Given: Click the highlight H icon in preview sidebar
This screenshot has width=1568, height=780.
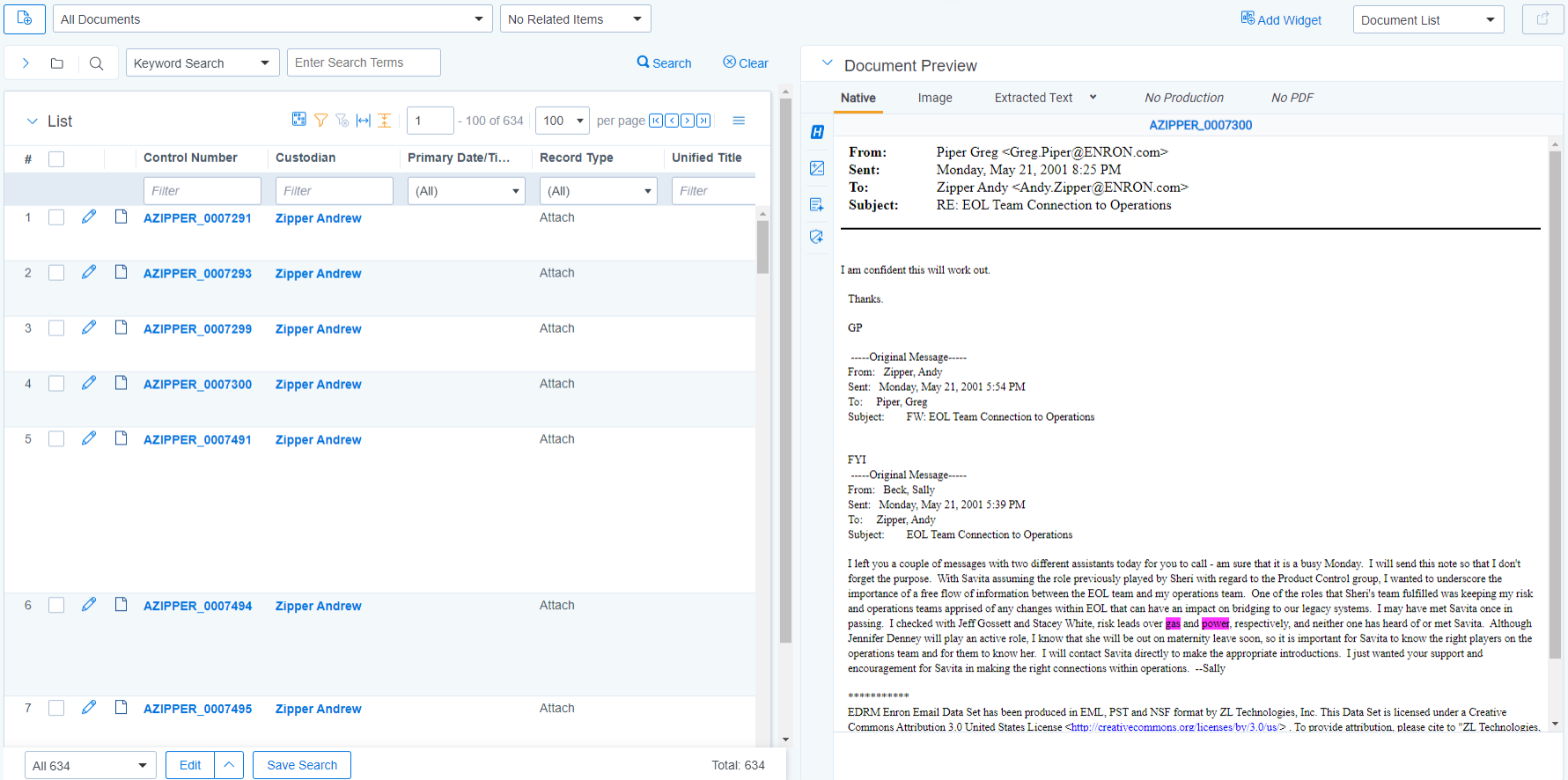Looking at the screenshot, I should [817, 132].
